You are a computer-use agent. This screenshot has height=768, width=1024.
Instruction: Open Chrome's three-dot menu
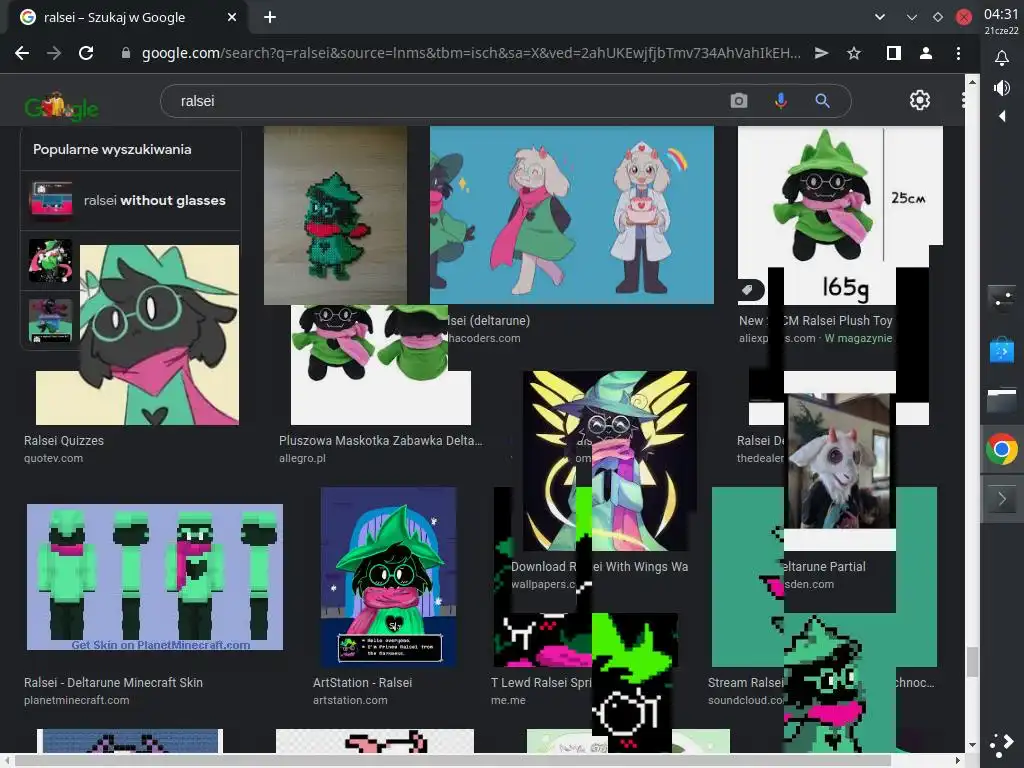958,54
